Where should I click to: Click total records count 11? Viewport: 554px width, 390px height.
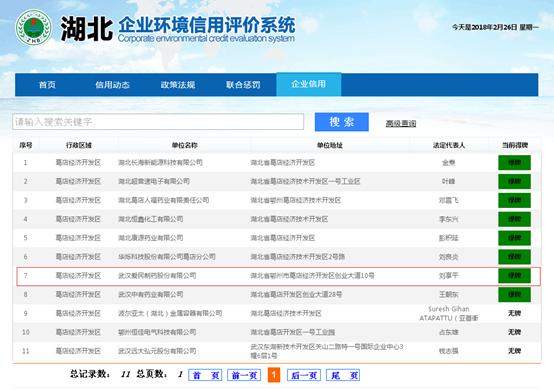coord(125,374)
